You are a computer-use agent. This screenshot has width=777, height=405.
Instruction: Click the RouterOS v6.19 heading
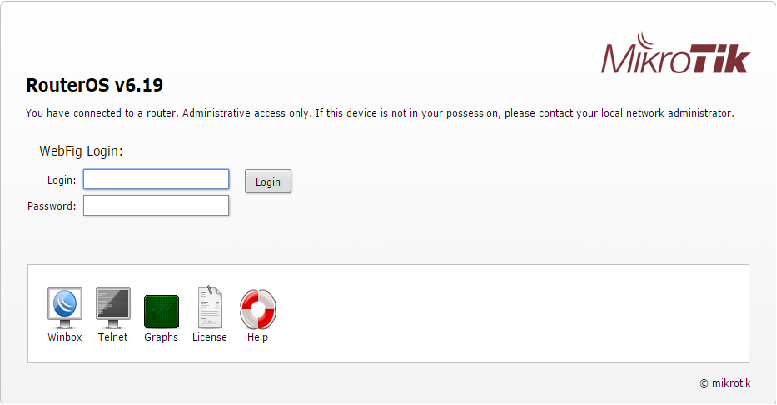click(x=94, y=85)
